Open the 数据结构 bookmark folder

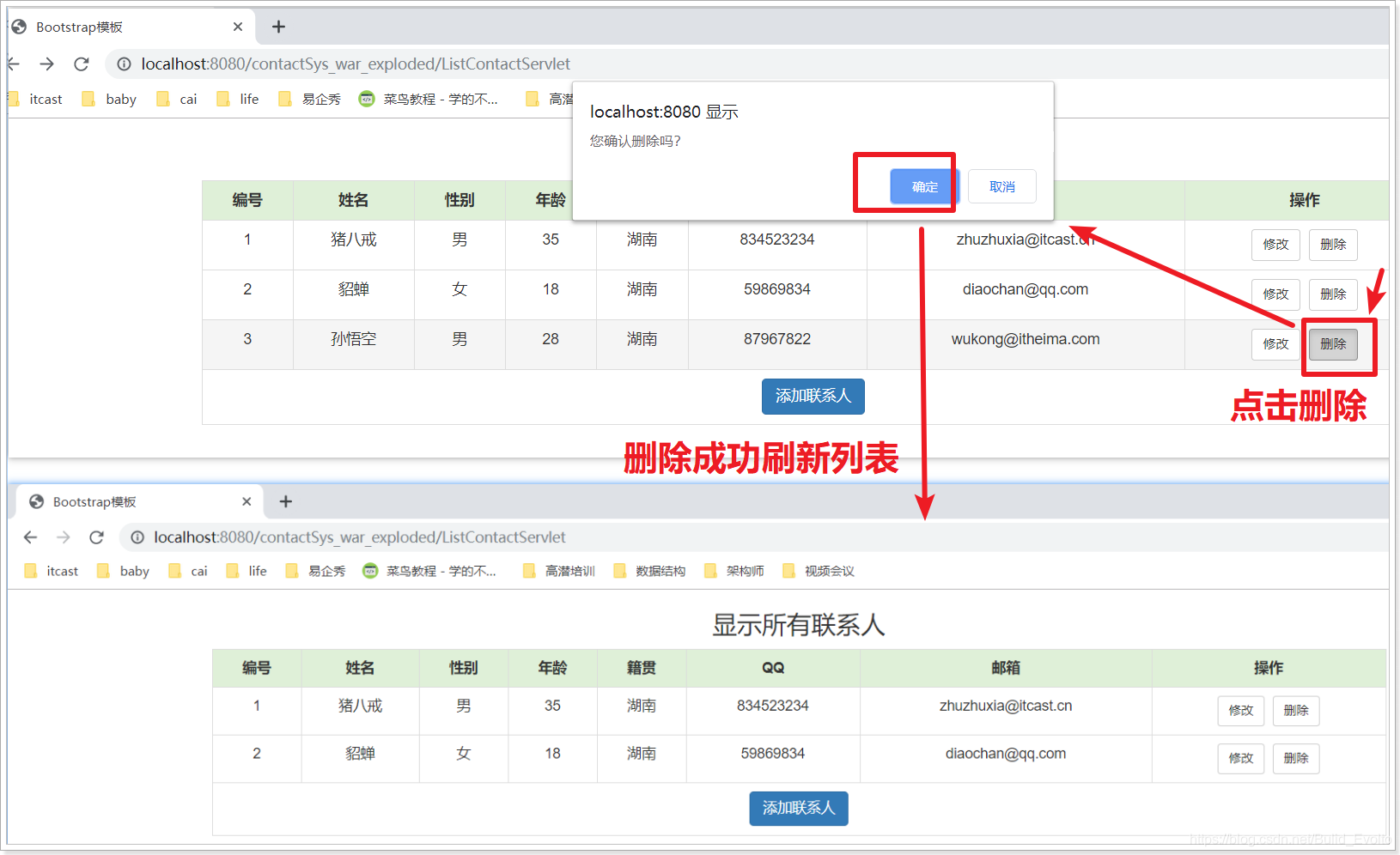[x=650, y=571]
